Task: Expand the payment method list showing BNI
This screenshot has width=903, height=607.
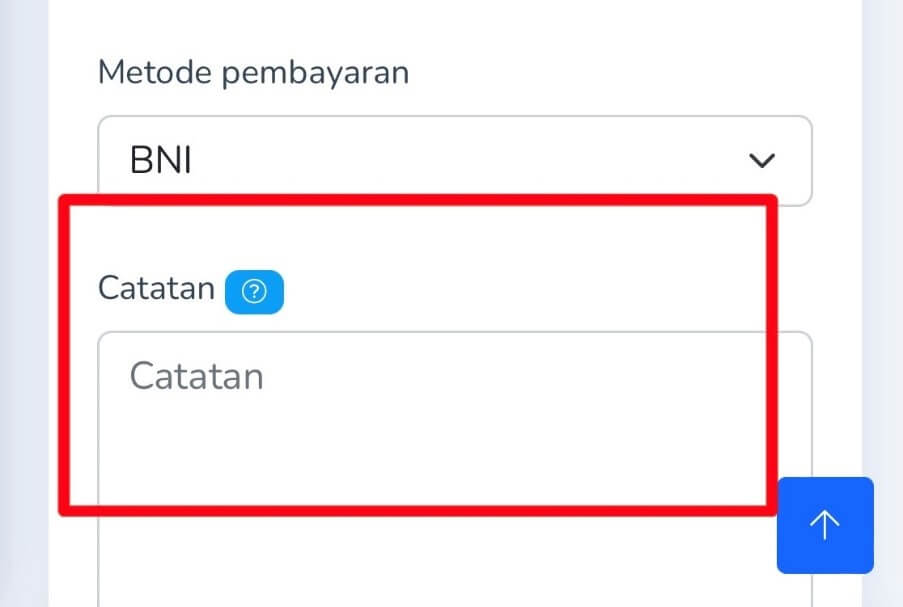Action: pyautogui.click(x=454, y=160)
